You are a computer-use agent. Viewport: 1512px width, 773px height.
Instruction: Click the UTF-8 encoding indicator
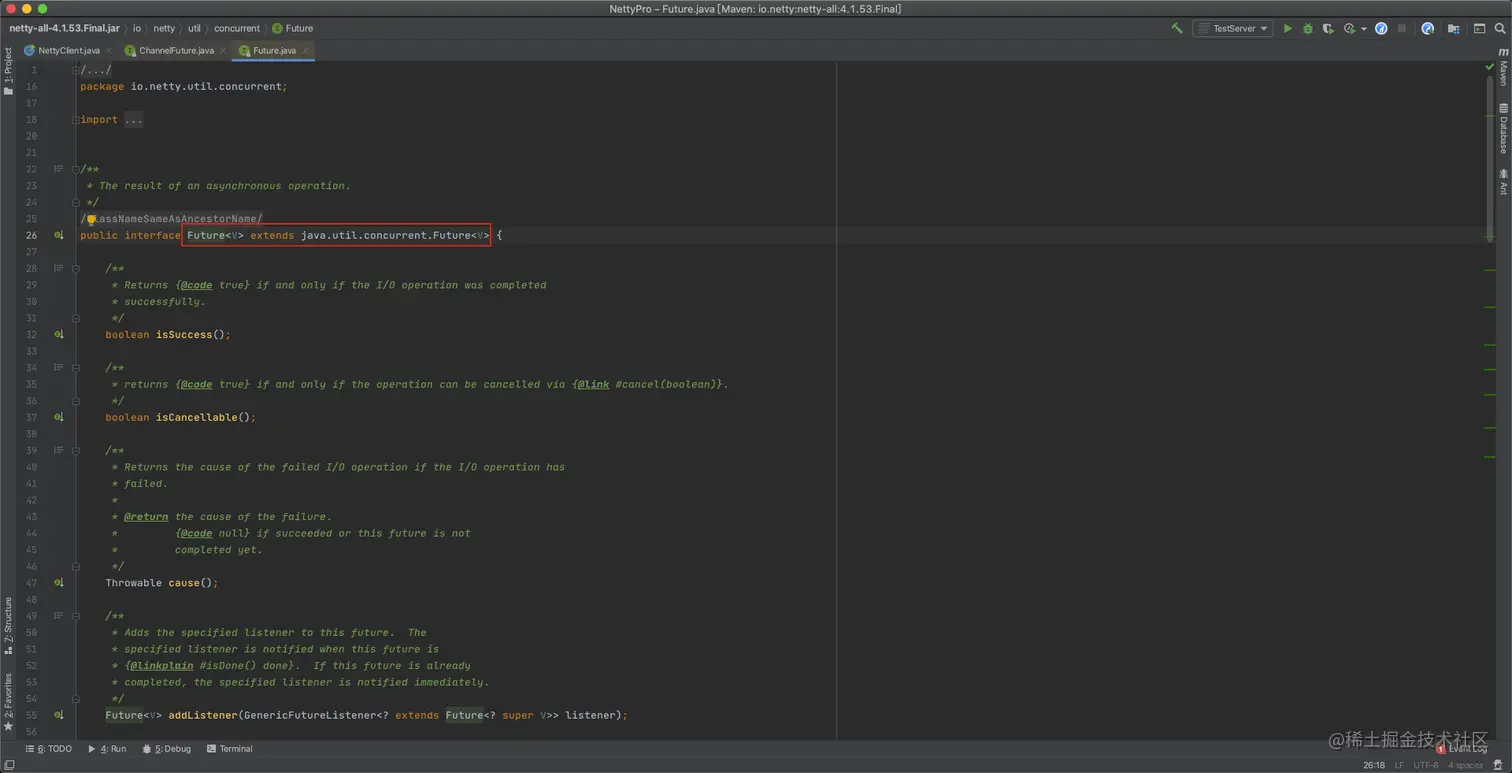click(x=1425, y=765)
